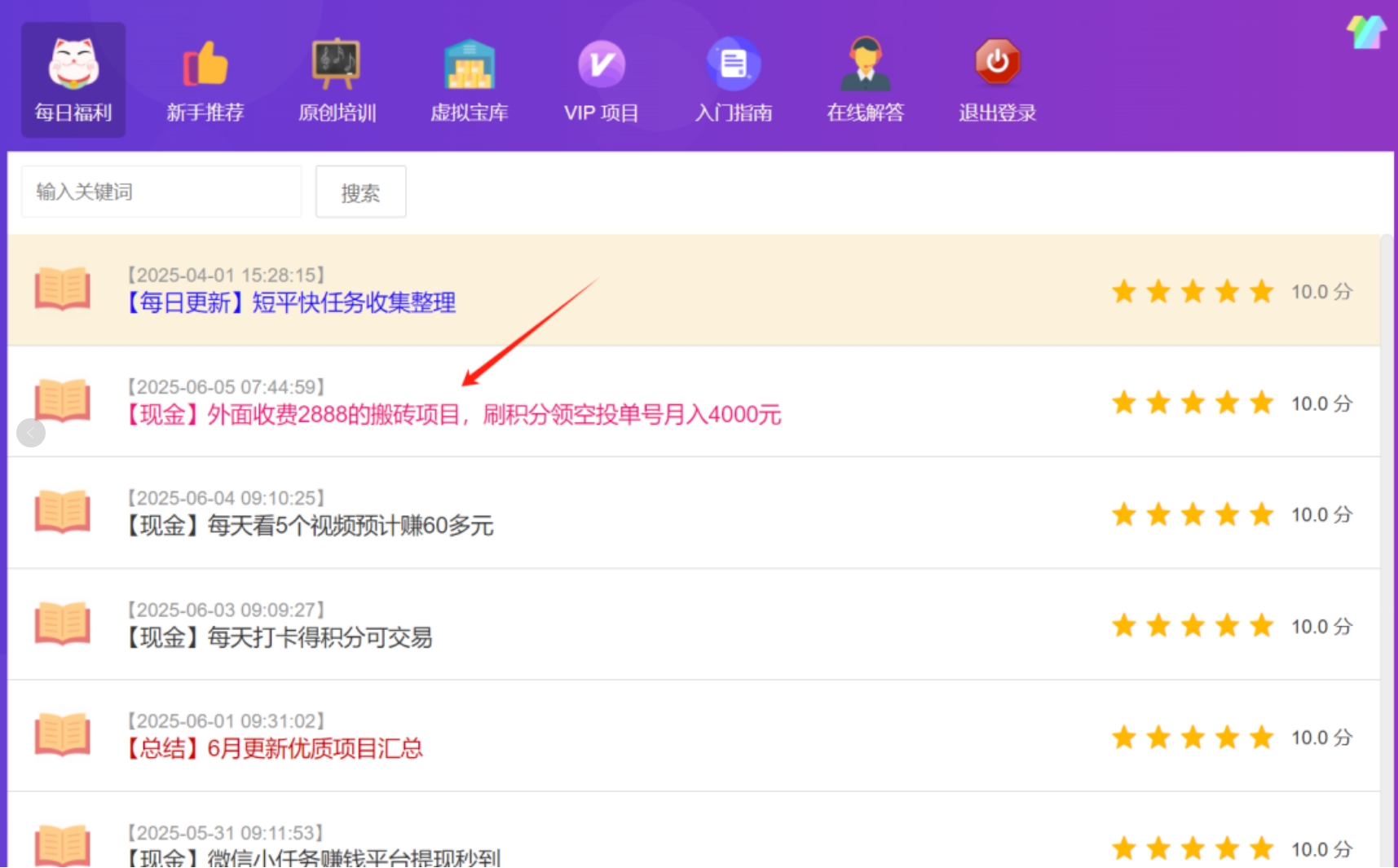The height and width of the screenshot is (868, 1398).
Task: Click the 输入关键词 search field
Action: (x=161, y=192)
